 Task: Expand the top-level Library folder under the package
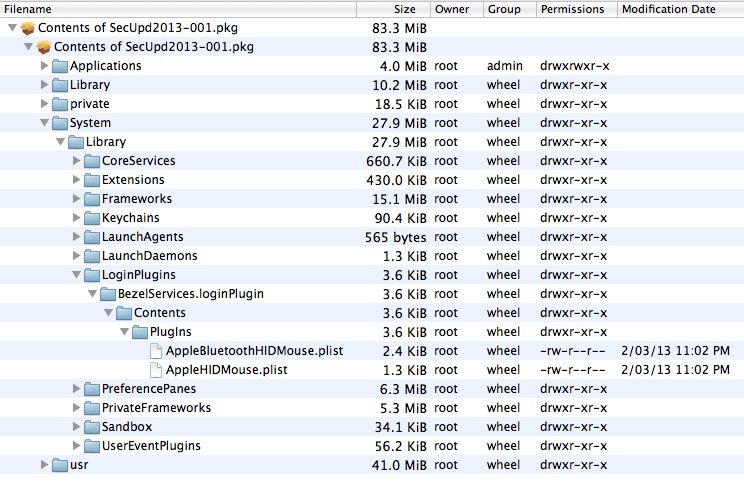click(45, 84)
